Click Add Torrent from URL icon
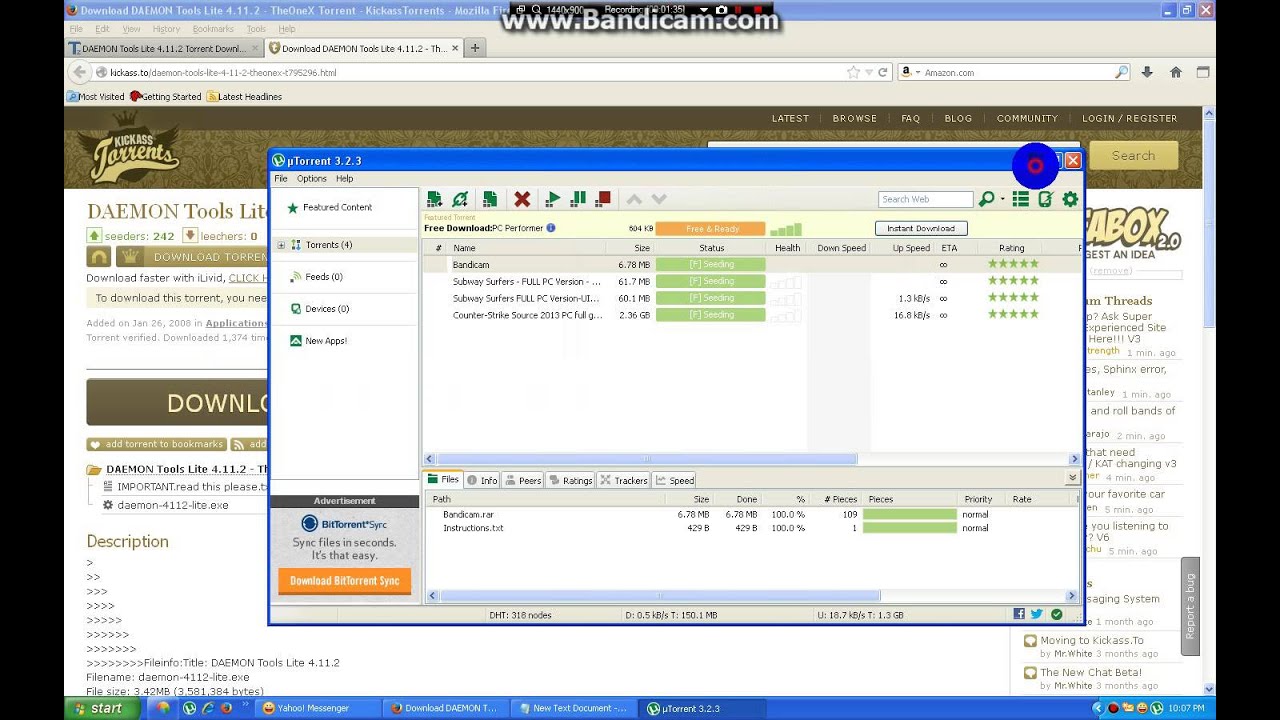Image resolution: width=1280 pixels, height=720 pixels. (x=460, y=199)
